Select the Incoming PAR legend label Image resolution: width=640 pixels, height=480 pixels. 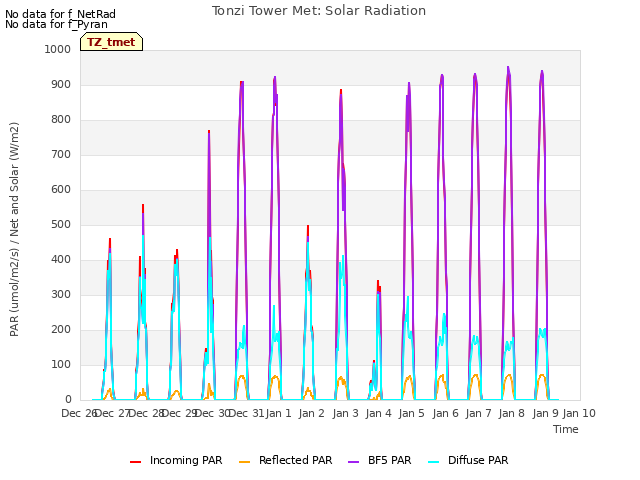(186, 460)
